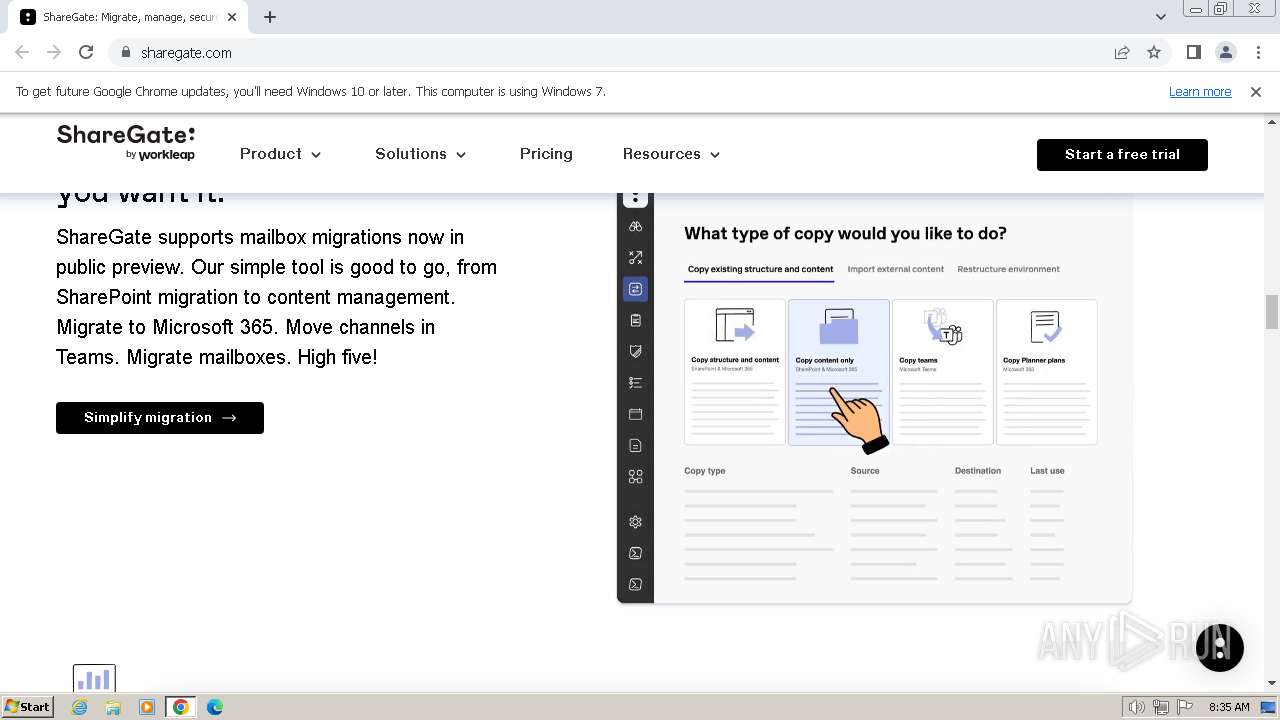The image size is (1280, 720).
Task: Toggle Chrome side panel
Action: tap(1194, 53)
